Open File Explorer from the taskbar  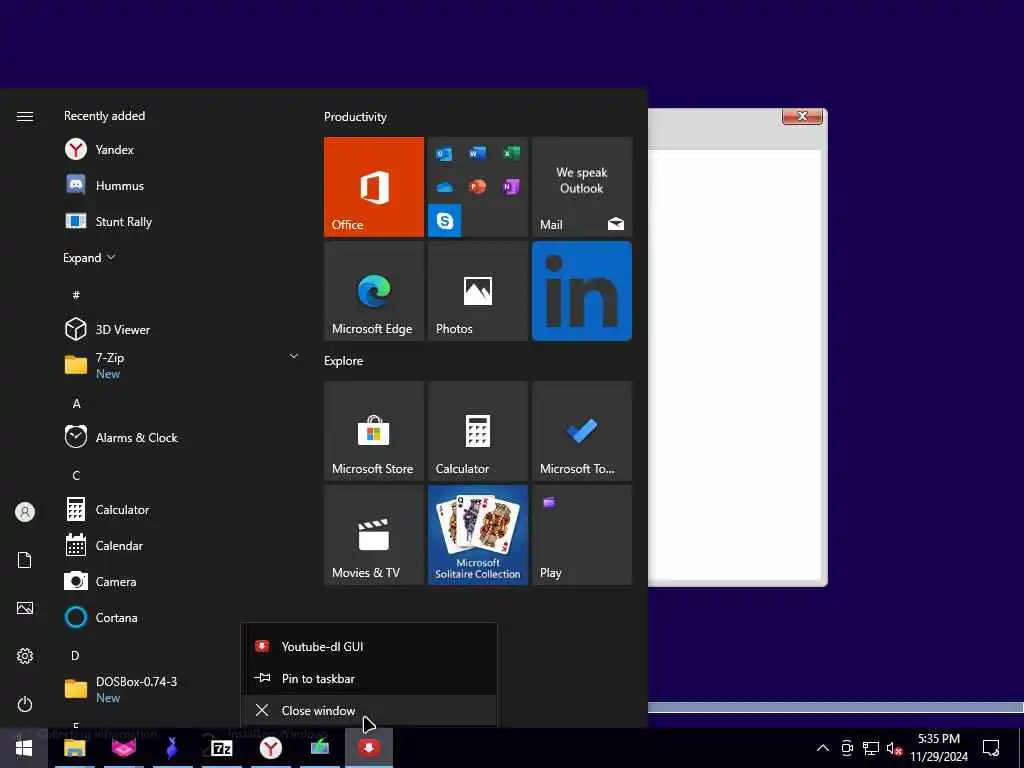(74, 748)
